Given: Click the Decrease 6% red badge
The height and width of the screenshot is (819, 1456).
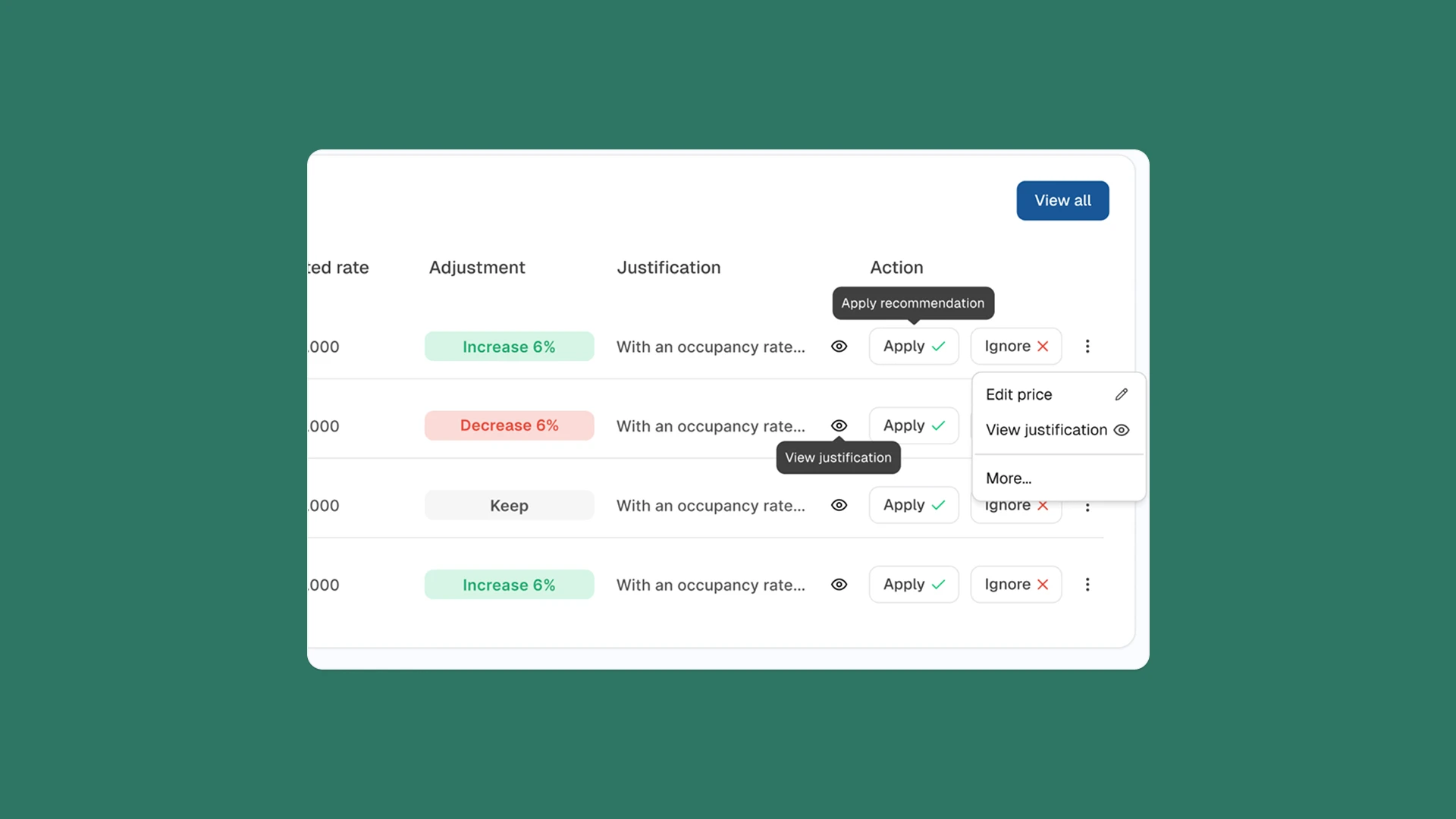Looking at the screenshot, I should 509,425.
